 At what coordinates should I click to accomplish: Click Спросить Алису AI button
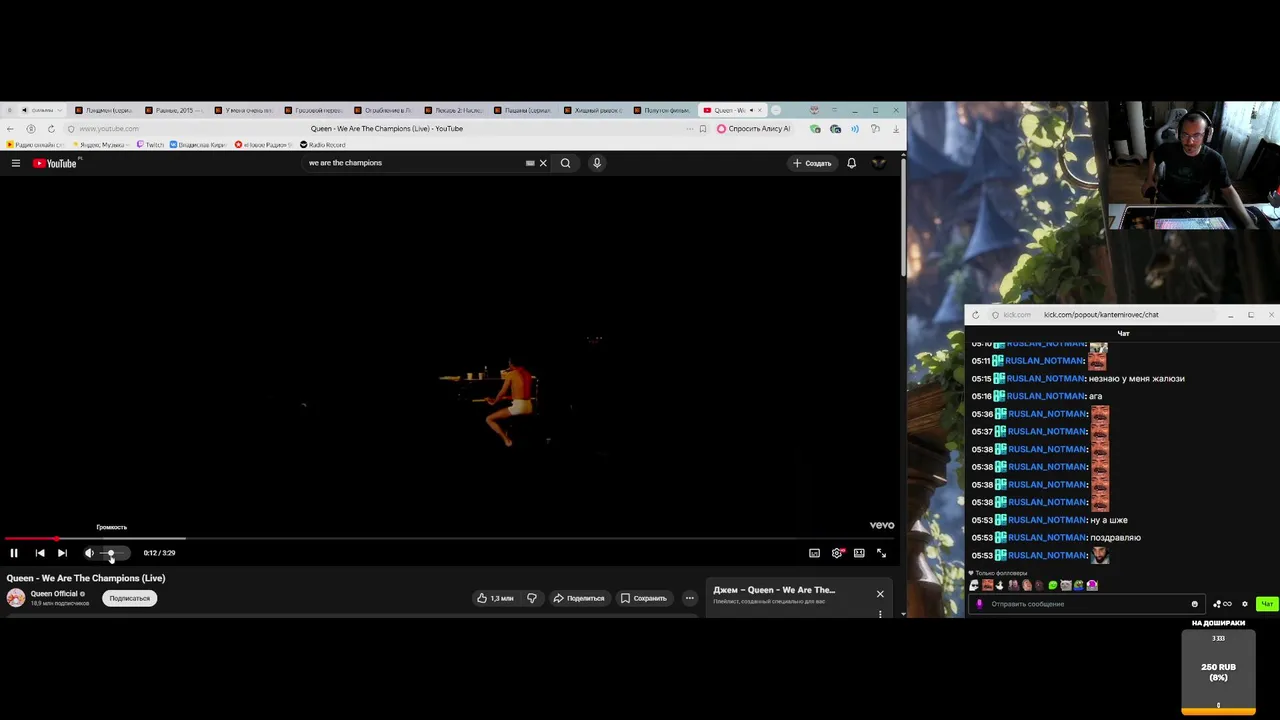[753, 129]
